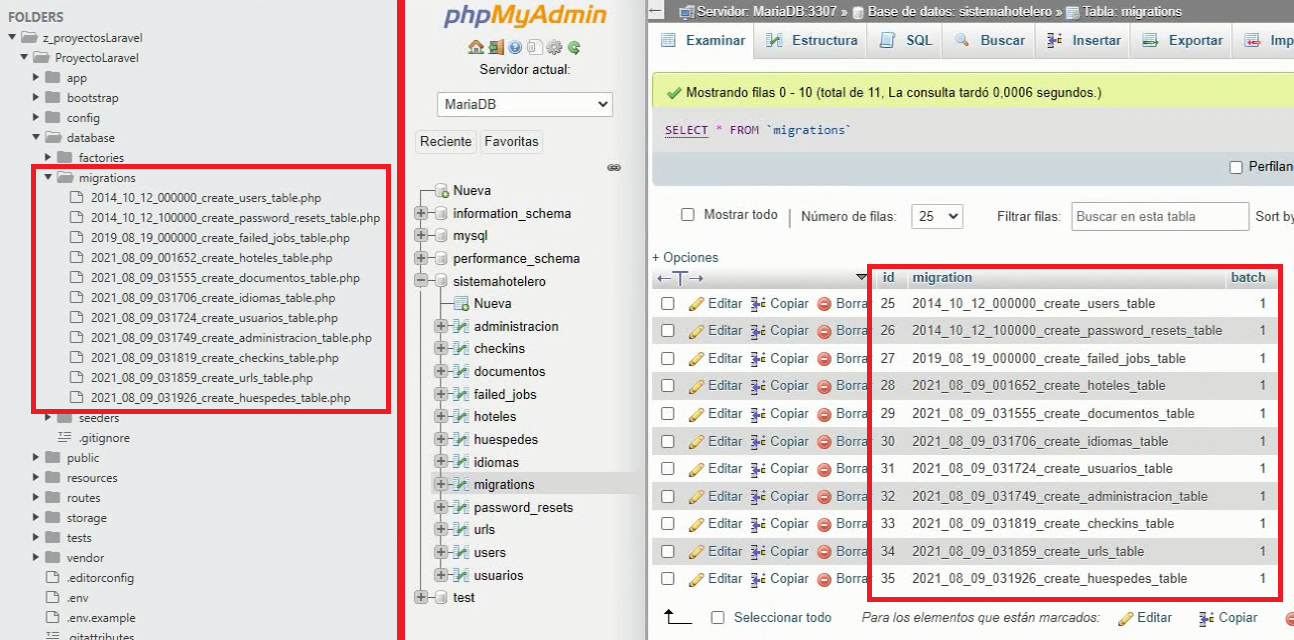The width and height of the screenshot is (1294, 640).
Task: Open the phpMyAdmin documentation help icon
Action: (x=515, y=47)
